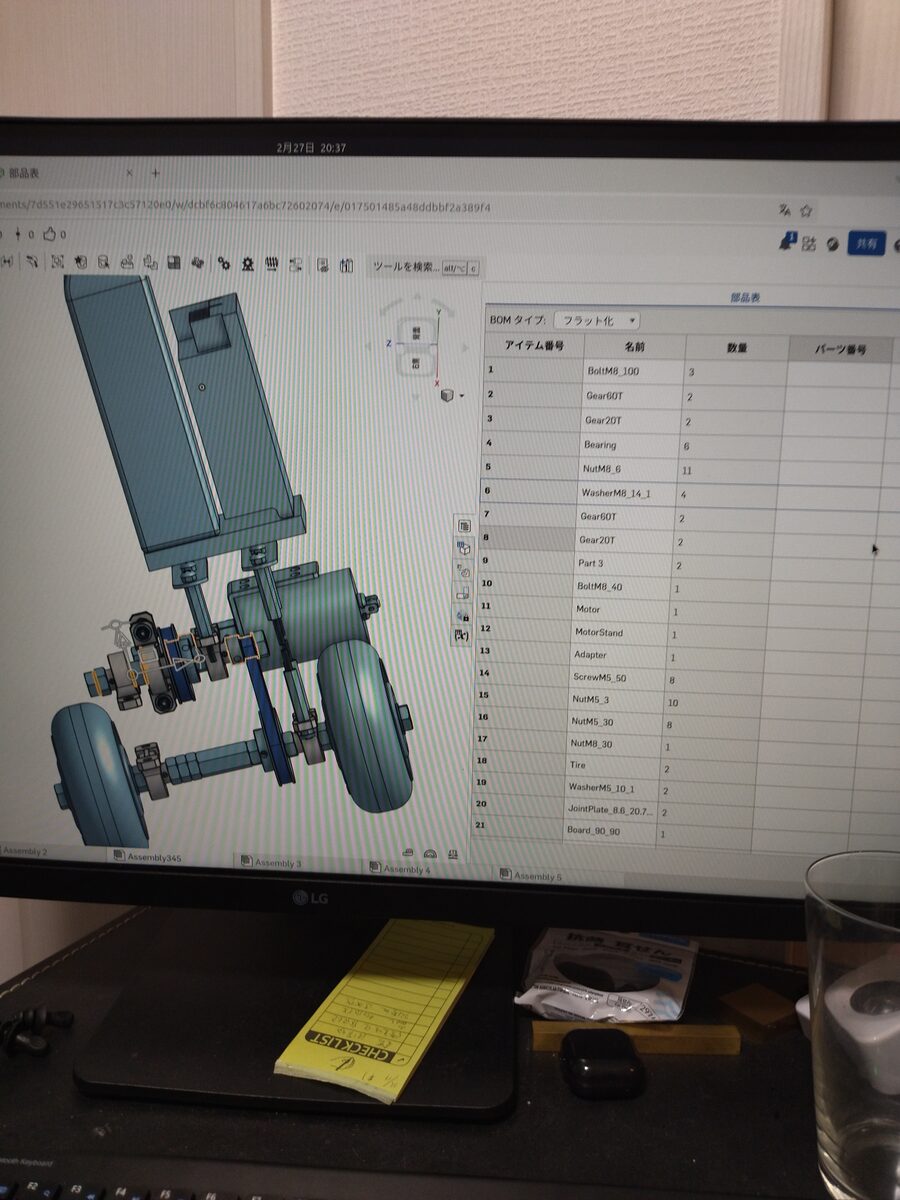Select the linear pattern toolbar icon
900x1200 pixels.
[271, 264]
